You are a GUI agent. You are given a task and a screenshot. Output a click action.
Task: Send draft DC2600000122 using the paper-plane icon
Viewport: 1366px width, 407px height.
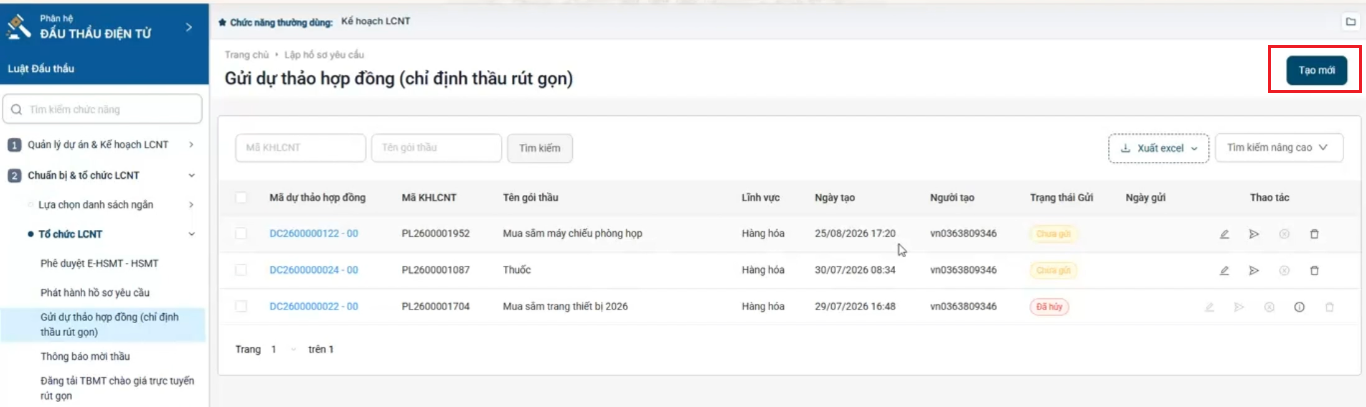tap(1254, 234)
